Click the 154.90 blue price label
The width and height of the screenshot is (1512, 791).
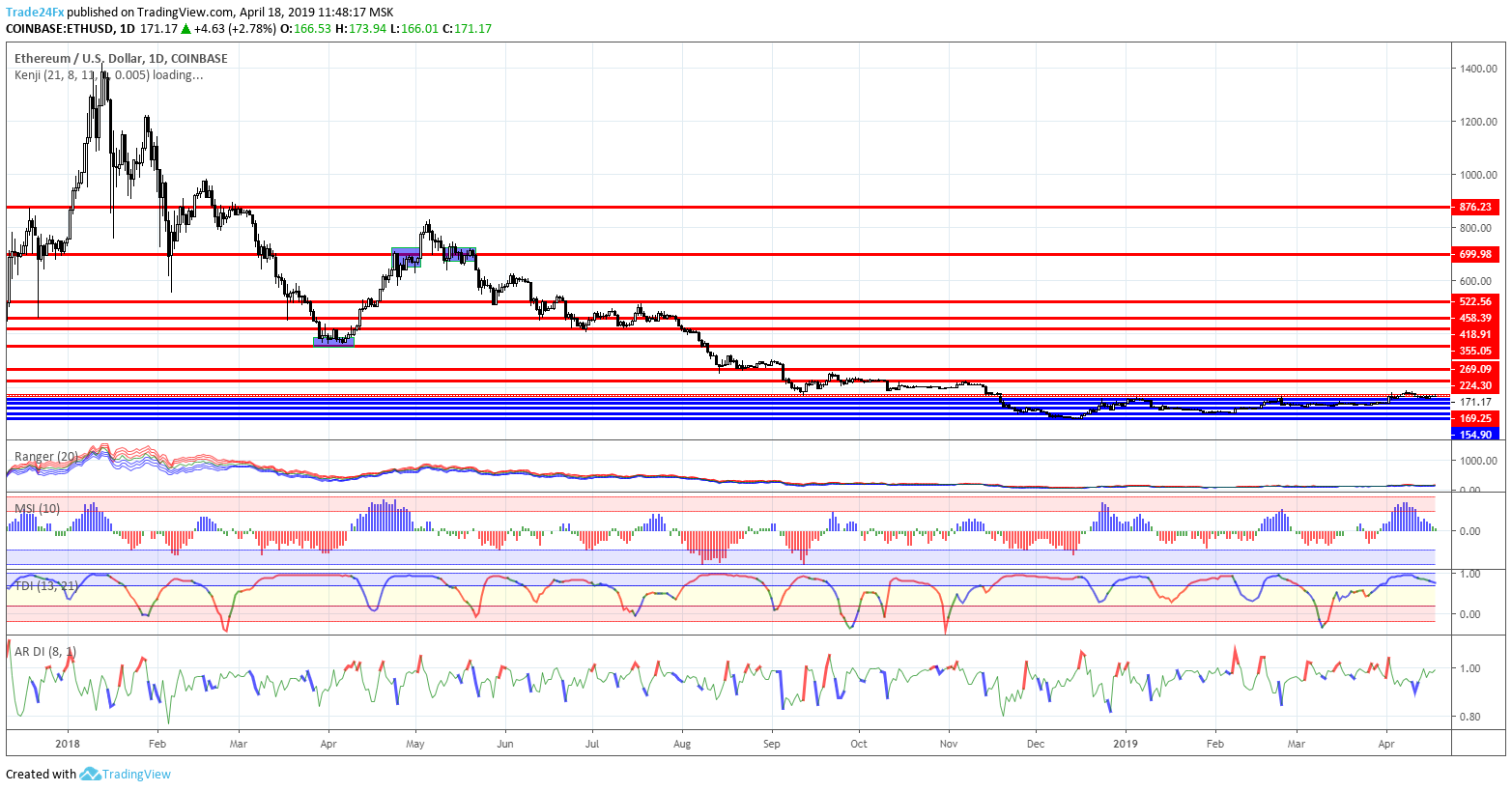[1475, 435]
